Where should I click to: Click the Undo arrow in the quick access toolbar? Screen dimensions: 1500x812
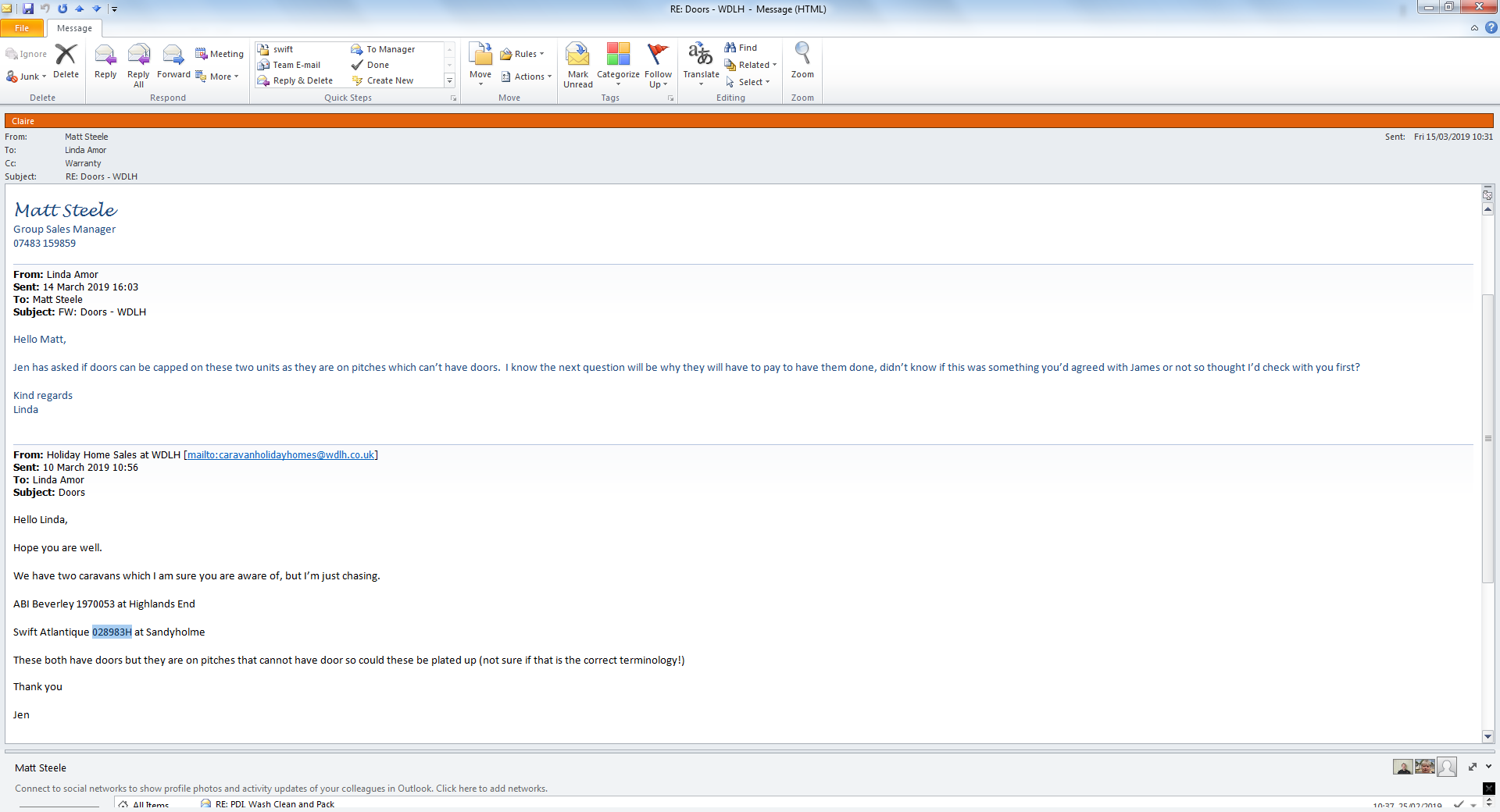[x=45, y=9]
